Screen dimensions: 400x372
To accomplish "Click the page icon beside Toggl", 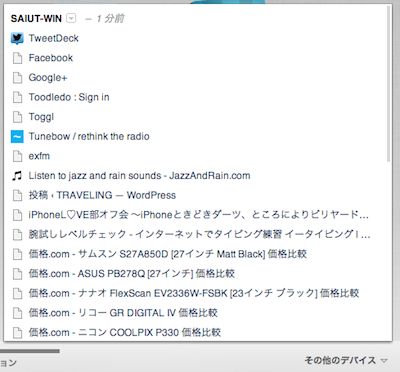I will click(x=17, y=117).
